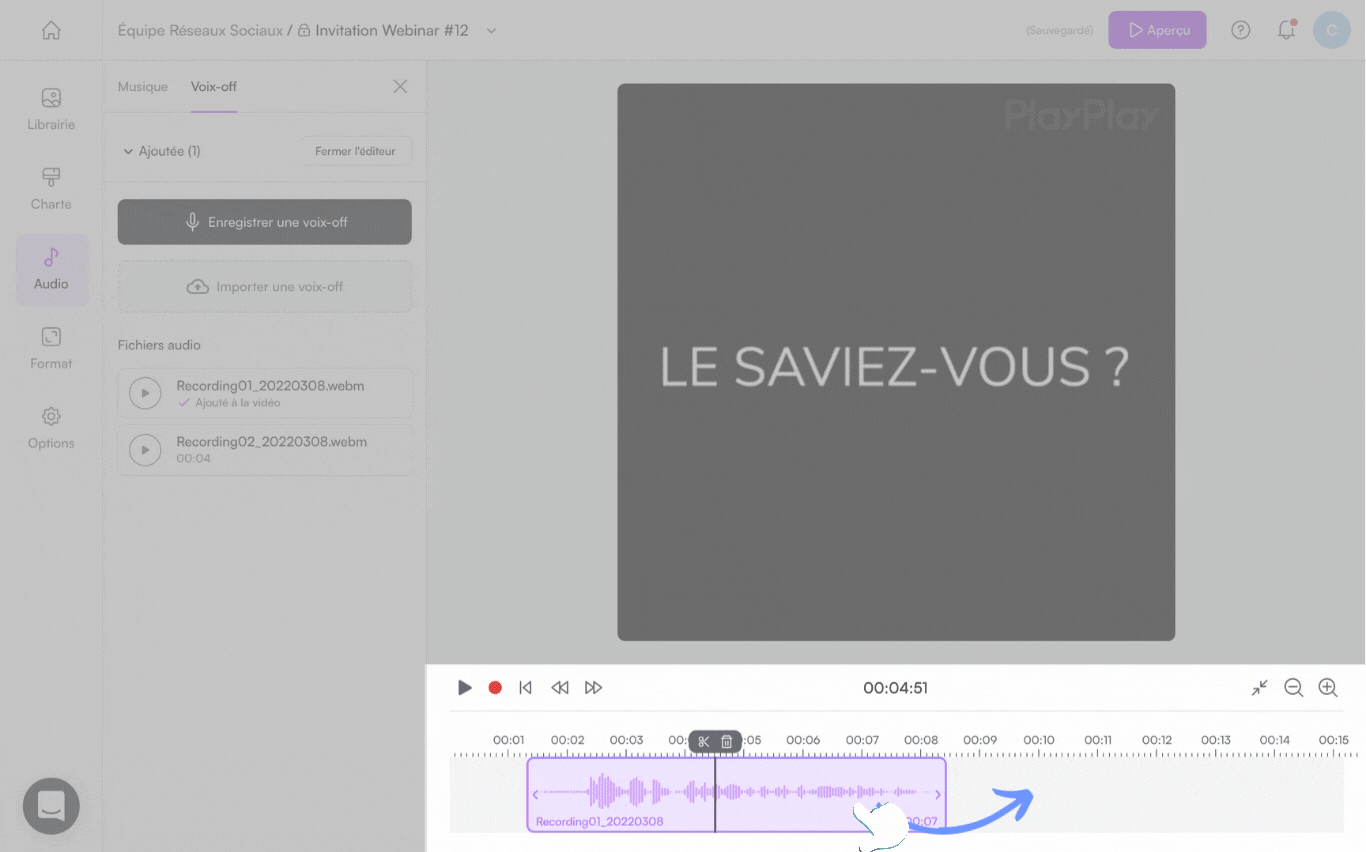Image resolution: width=1366 pixels, height=852 pixels.
Task: Click the Fermer l'éditeur button
Action: (x=356, y=151)
